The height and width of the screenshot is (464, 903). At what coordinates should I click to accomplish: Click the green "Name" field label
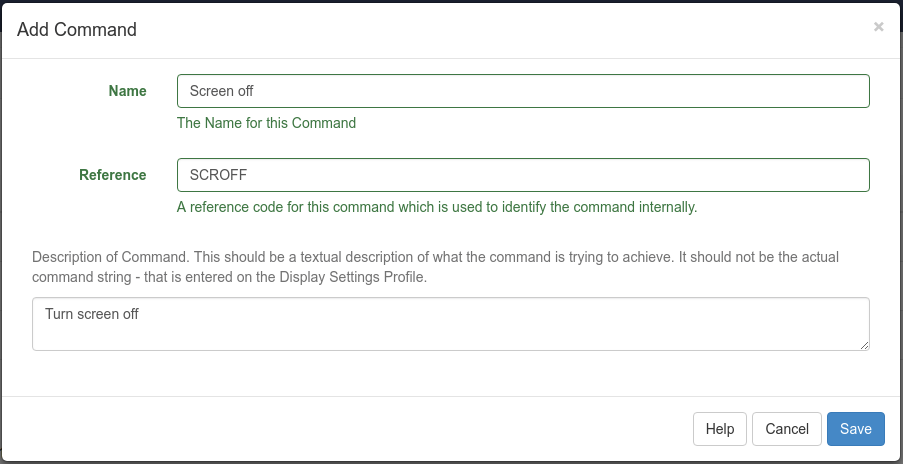click(x=127, y=91)
